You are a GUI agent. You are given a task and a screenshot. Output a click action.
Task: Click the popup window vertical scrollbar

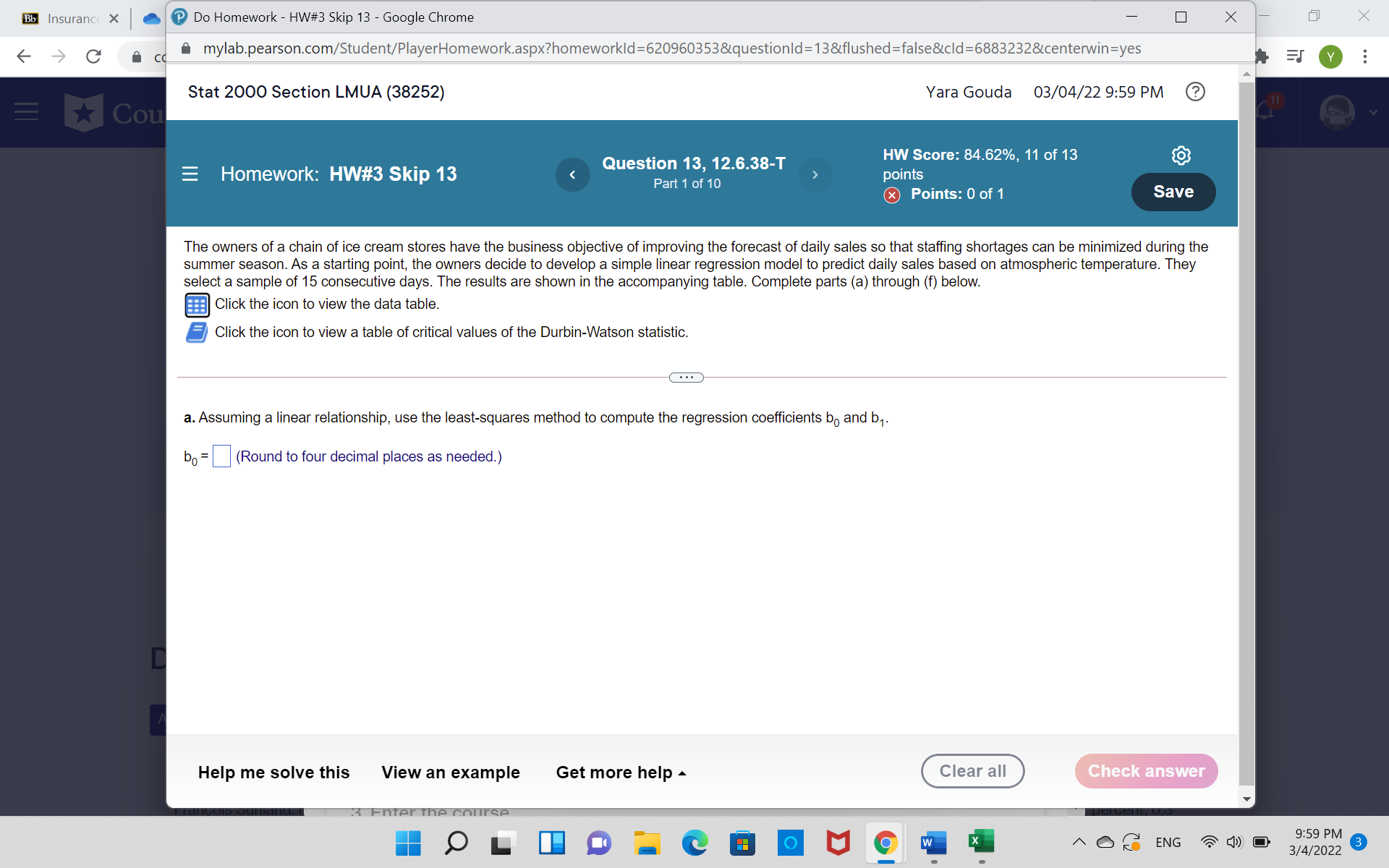point(1246,434)
